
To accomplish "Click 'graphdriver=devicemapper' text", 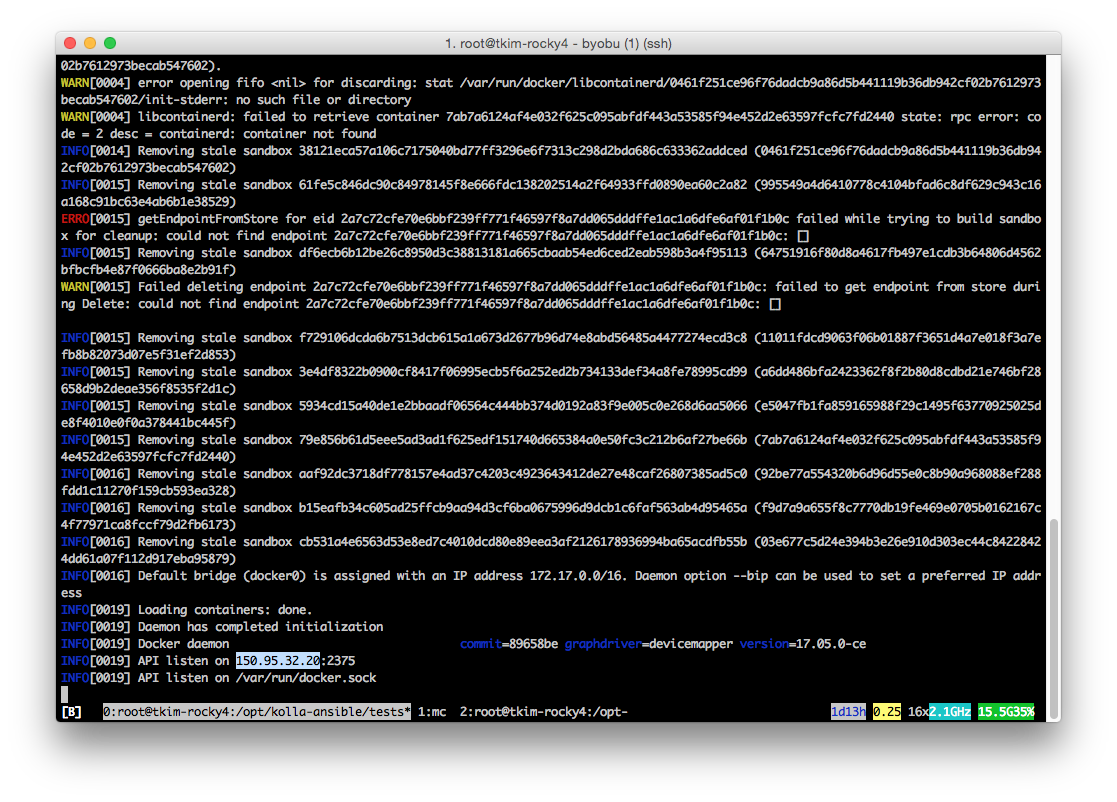I will (x=648, y=644).
